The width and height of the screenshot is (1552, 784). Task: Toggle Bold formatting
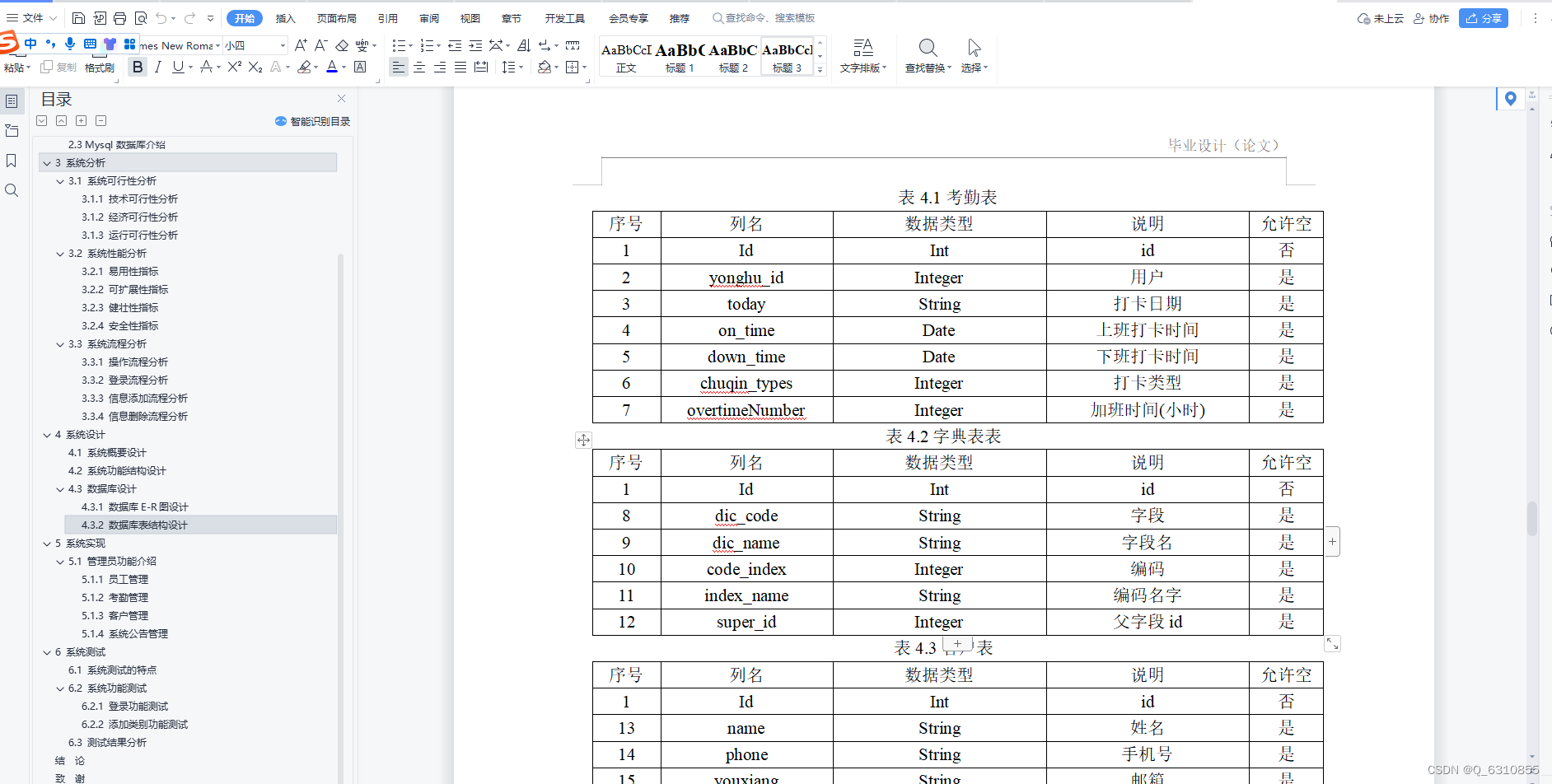[138, 67]
